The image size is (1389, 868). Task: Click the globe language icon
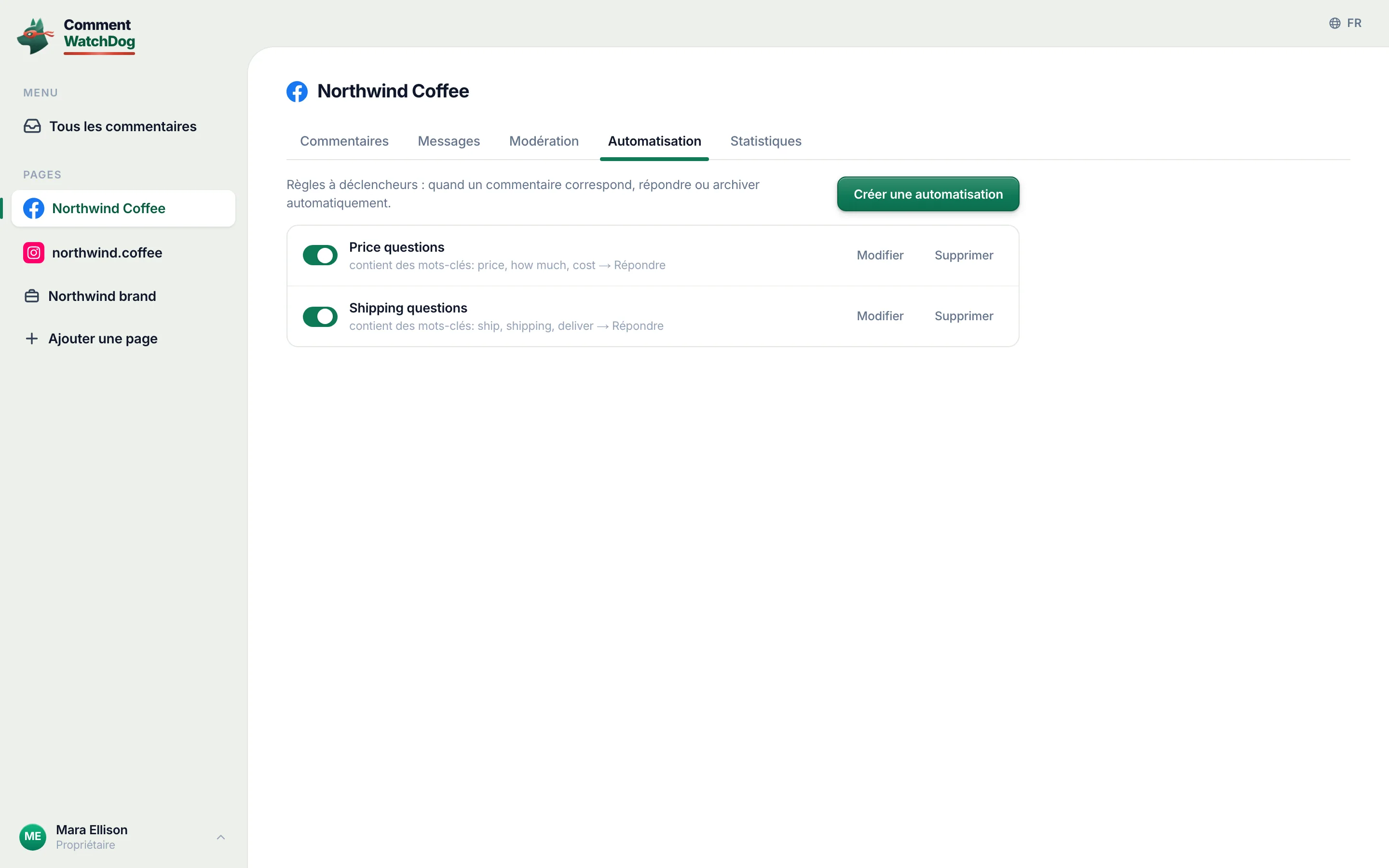[x=1335, y=23]
